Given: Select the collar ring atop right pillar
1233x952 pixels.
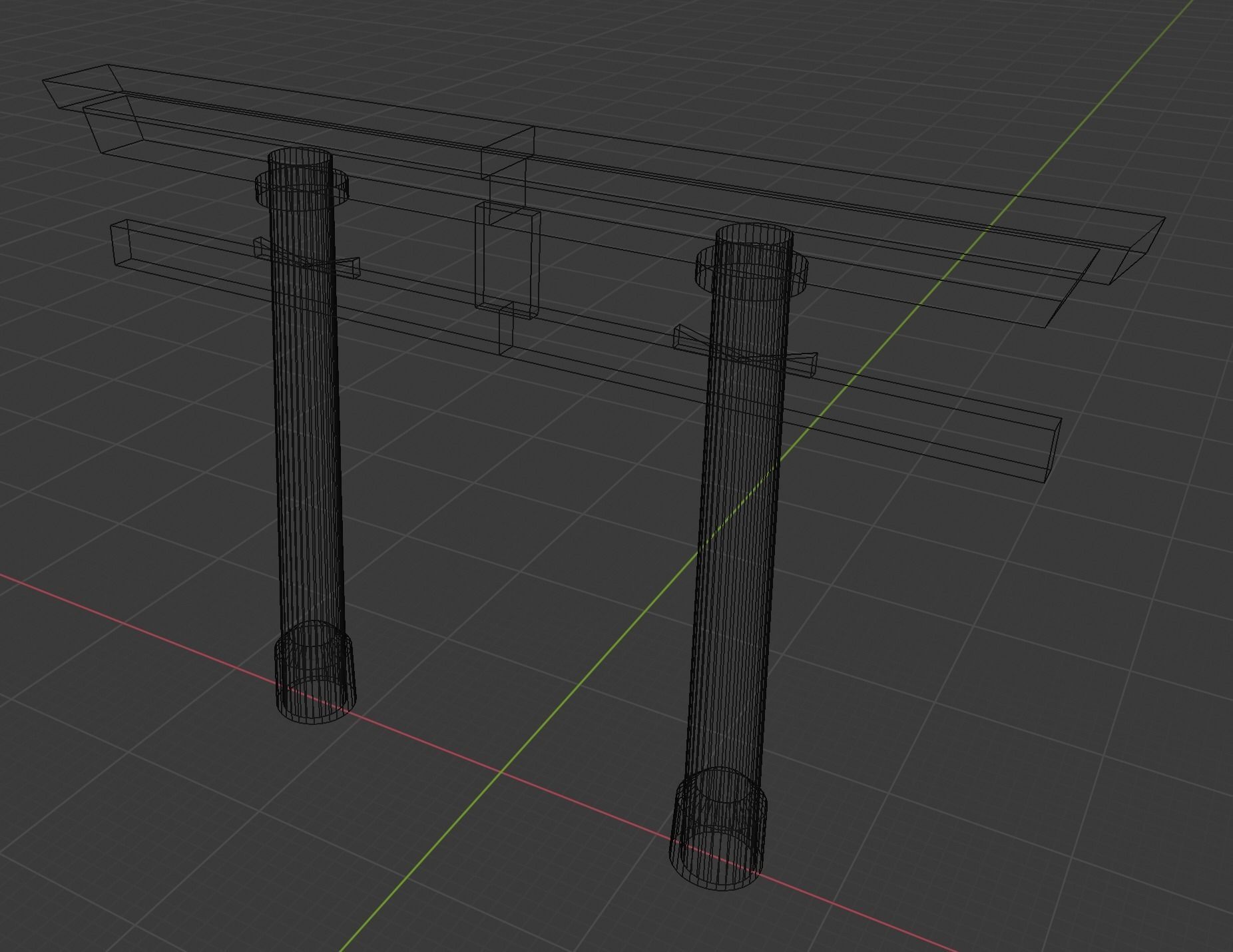Looking at the screenshot, I should click(751, 273).
